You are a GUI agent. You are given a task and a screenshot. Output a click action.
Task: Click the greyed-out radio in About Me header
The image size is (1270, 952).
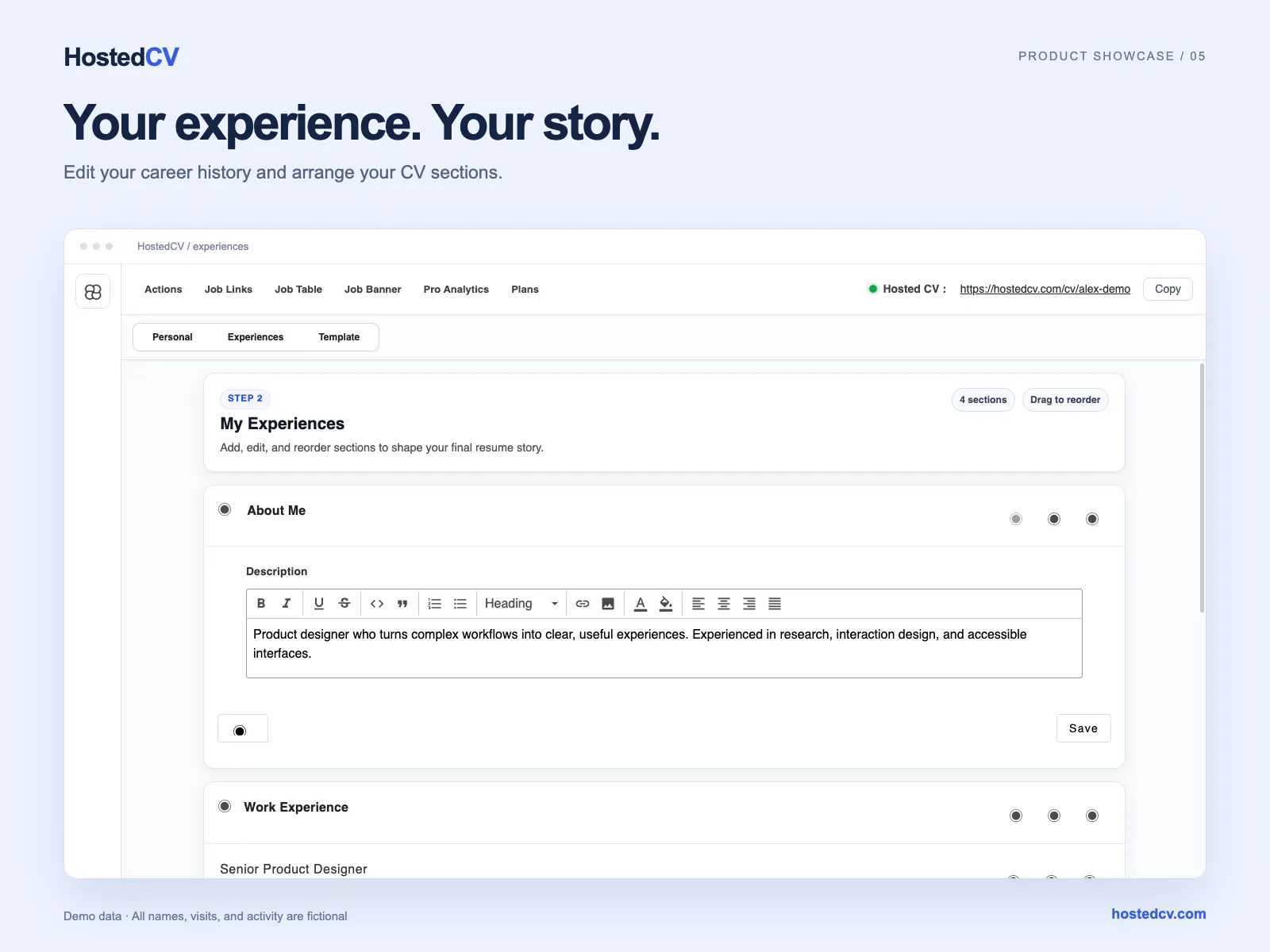(1016, 519)
